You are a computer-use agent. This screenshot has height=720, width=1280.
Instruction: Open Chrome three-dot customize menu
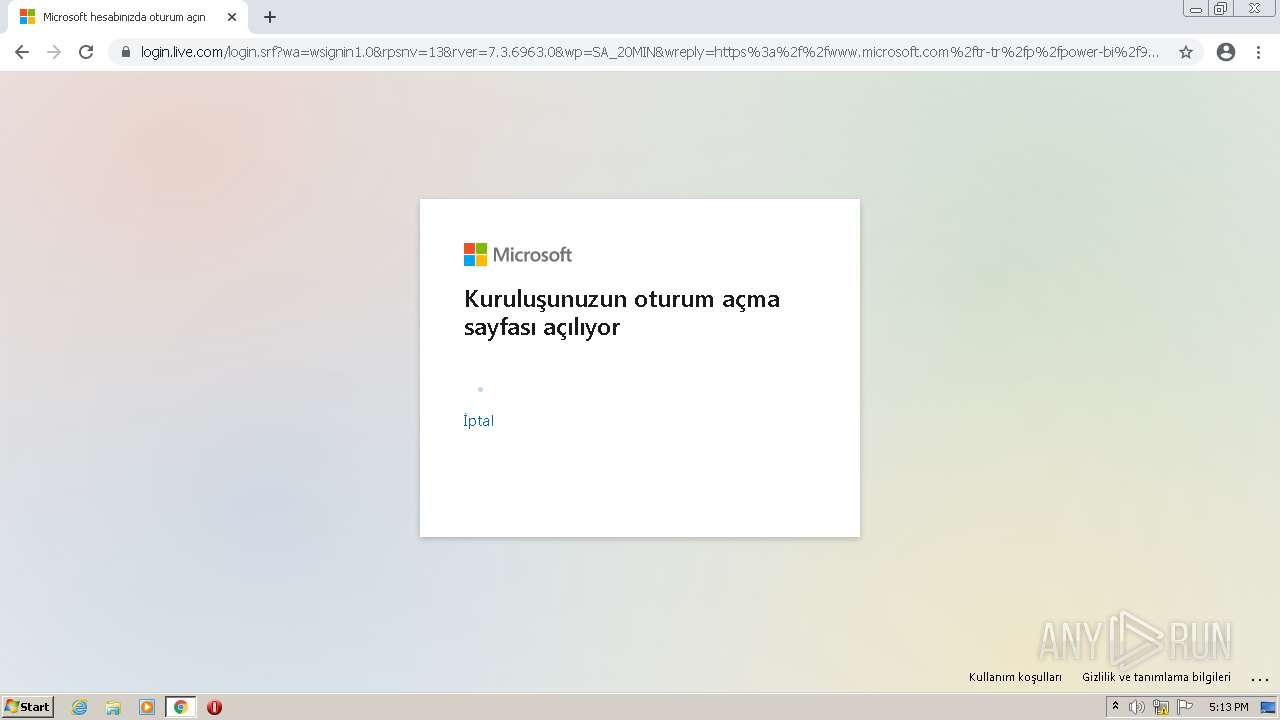(x=1259, y=52)
